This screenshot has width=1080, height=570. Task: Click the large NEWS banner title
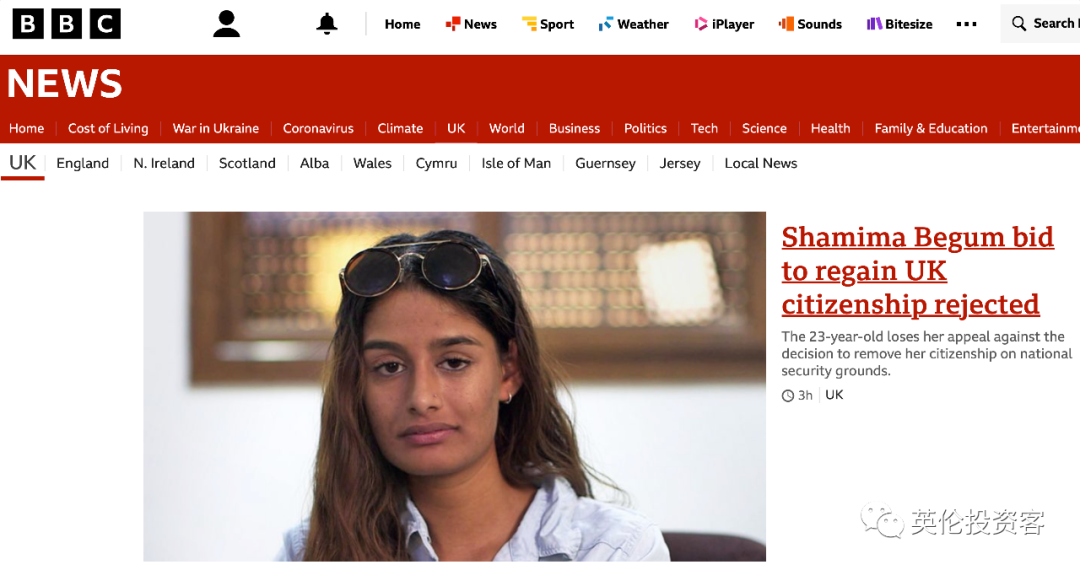point(65,83)
